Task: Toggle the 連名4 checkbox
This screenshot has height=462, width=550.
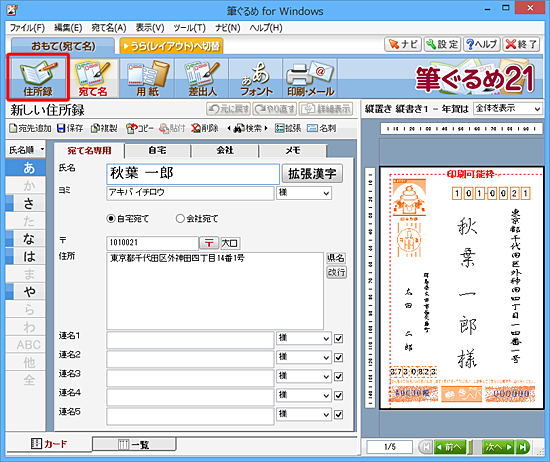Action: [338, 396]
